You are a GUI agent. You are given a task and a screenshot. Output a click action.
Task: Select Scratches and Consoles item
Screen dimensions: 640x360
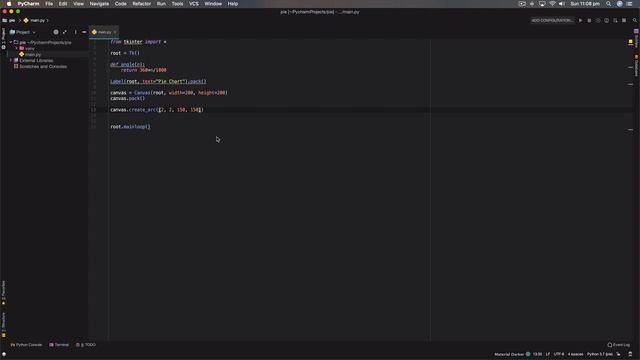(43, 67)
